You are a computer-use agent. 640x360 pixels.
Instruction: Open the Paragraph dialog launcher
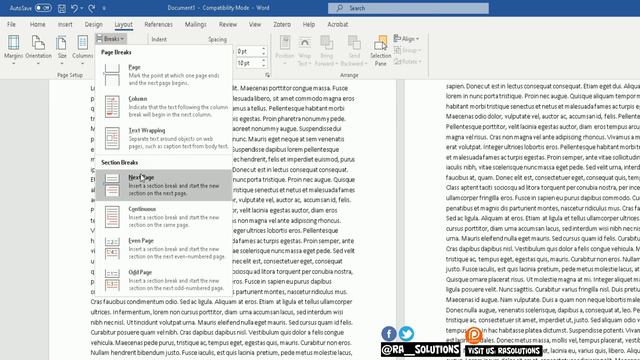[x=267, y=75]
